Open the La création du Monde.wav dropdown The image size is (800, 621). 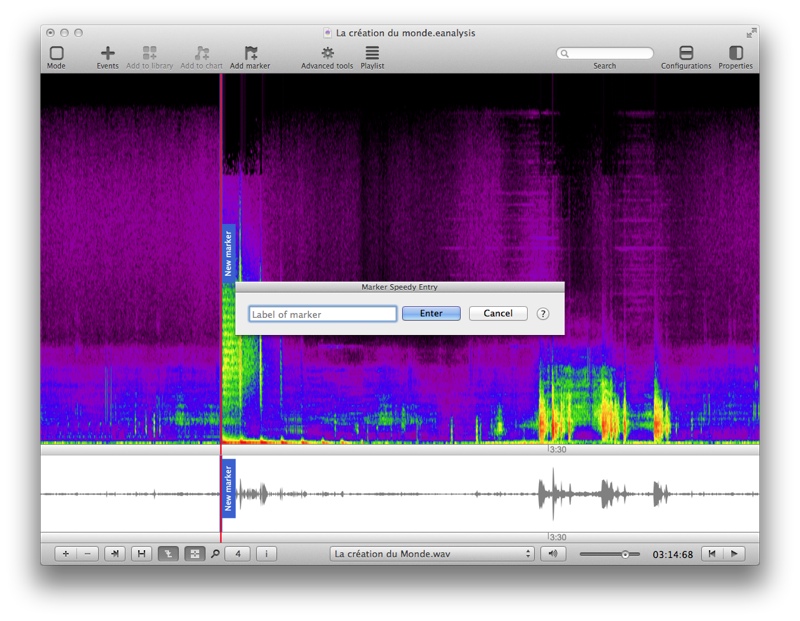pyautogui.click(x=432, y=554)
